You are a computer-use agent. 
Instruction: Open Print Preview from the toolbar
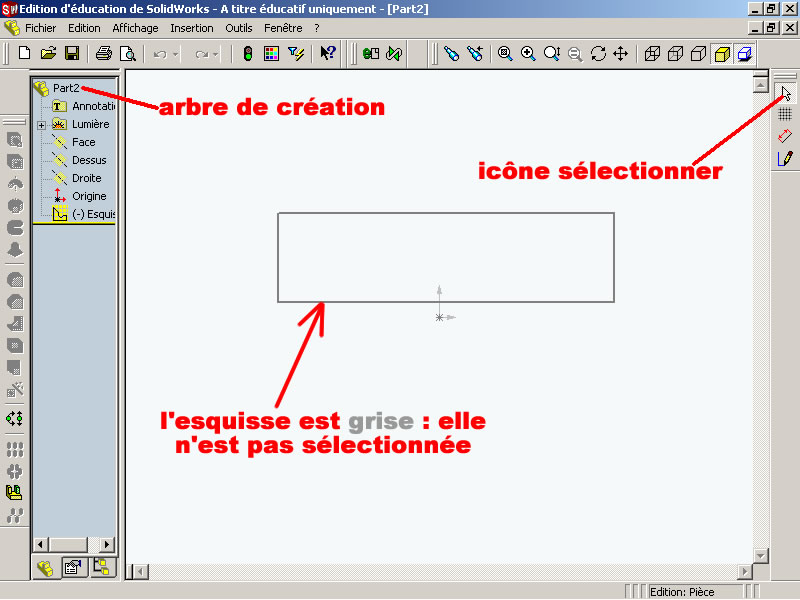point(128,53)
